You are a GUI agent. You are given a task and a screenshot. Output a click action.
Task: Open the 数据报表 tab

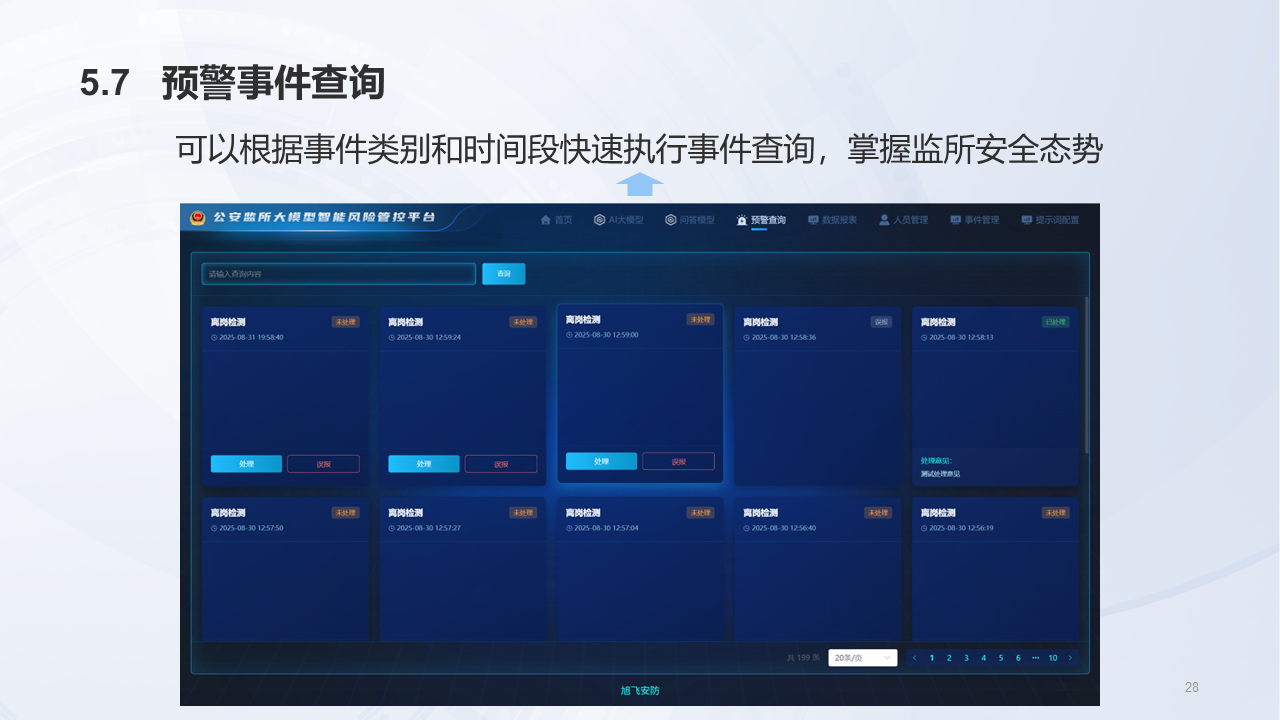832,220
